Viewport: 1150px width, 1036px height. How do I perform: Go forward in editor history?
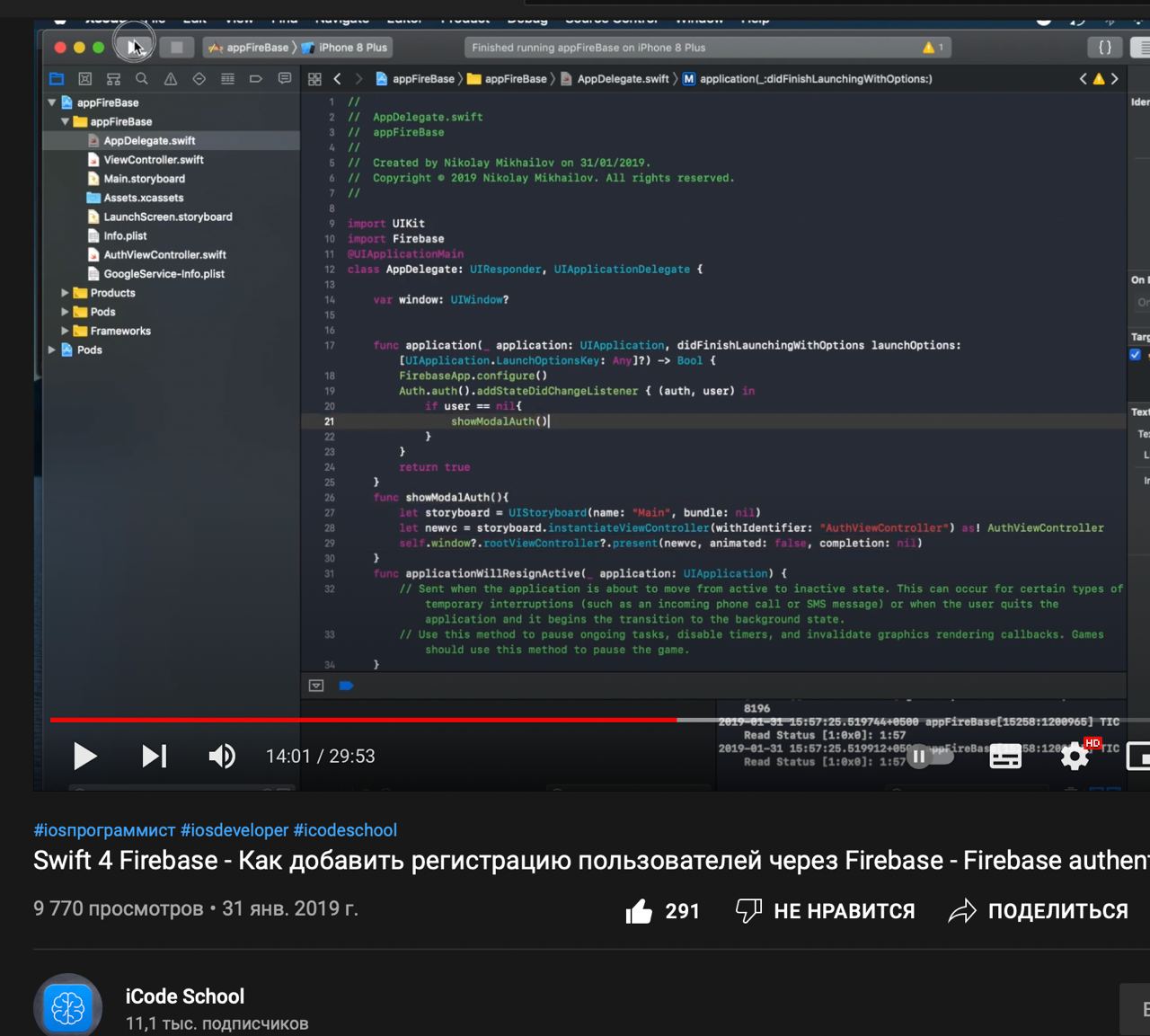tap(358, 79)
